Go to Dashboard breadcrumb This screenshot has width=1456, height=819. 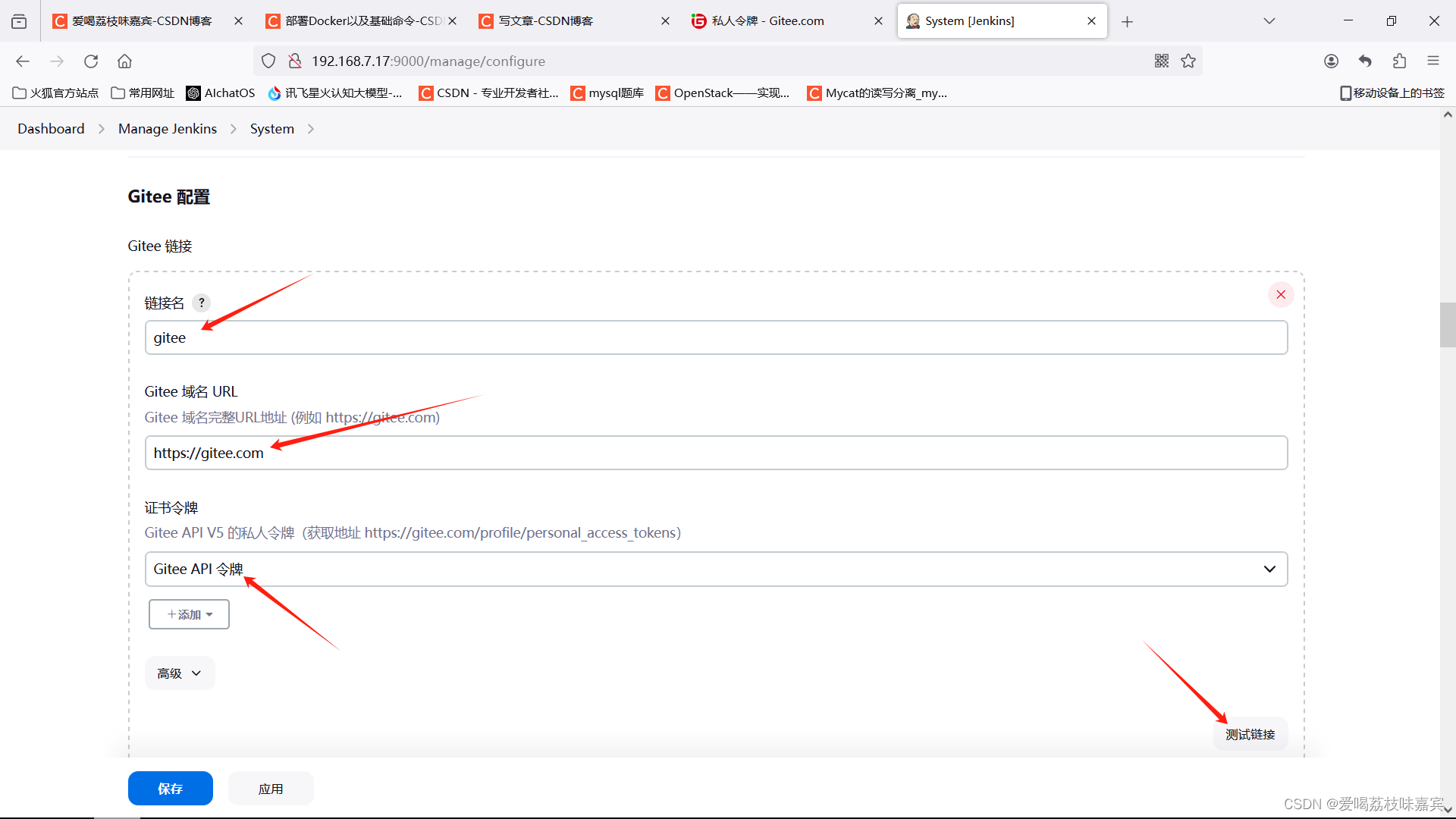pyautogui.click(x=51, y=129)
